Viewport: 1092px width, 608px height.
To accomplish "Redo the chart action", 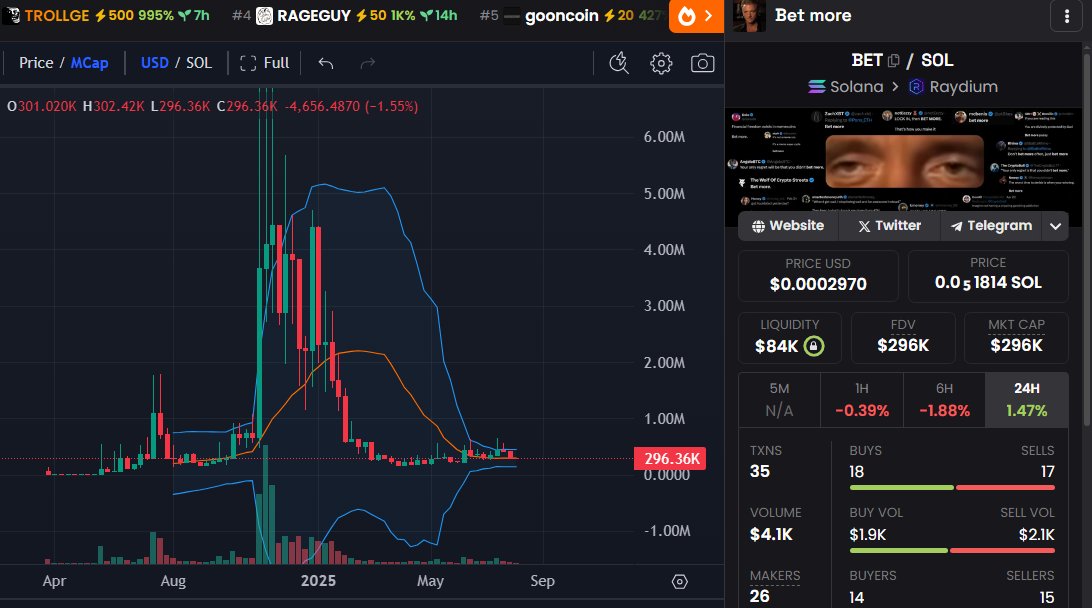I will click(x=368, y=63).
